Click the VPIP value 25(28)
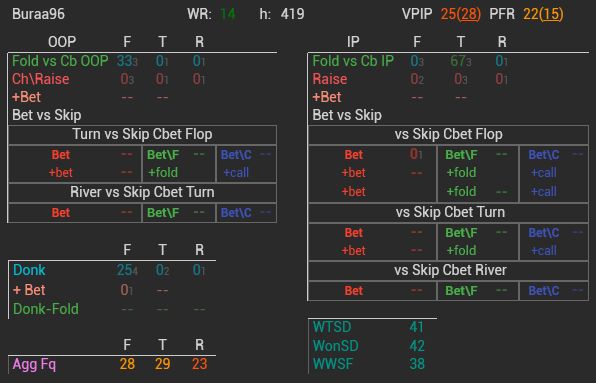The image size is (596, 383). (x=461, y=14)
